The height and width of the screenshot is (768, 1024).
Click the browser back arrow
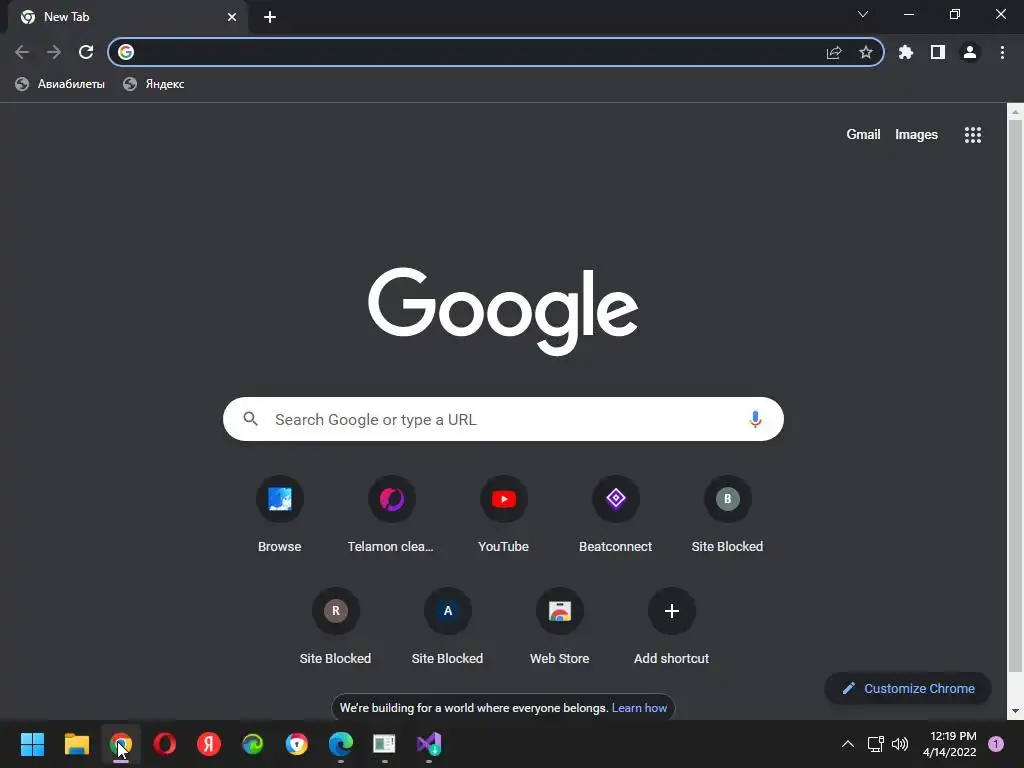coord(22,52)
